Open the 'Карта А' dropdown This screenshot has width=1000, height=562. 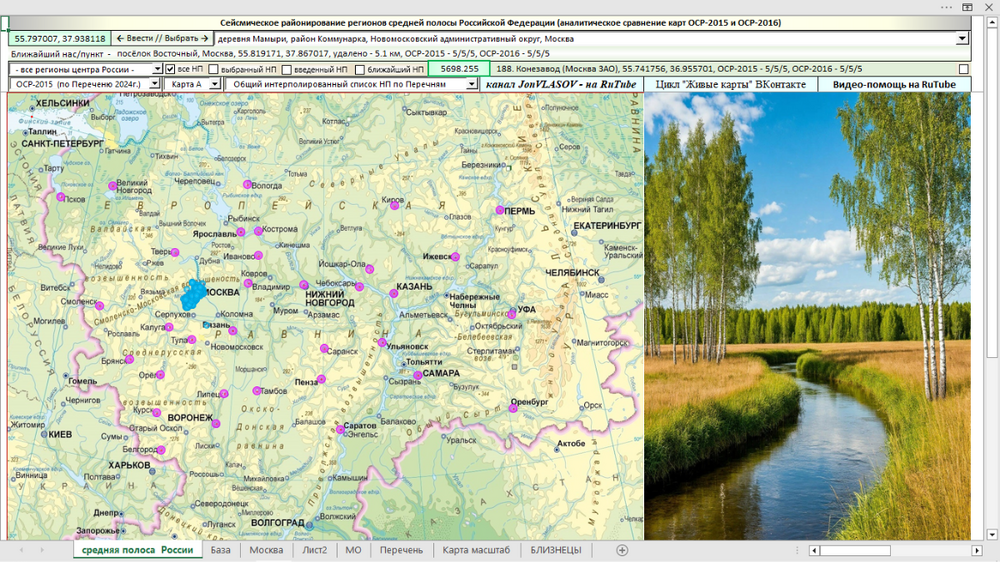click(215, 84)
